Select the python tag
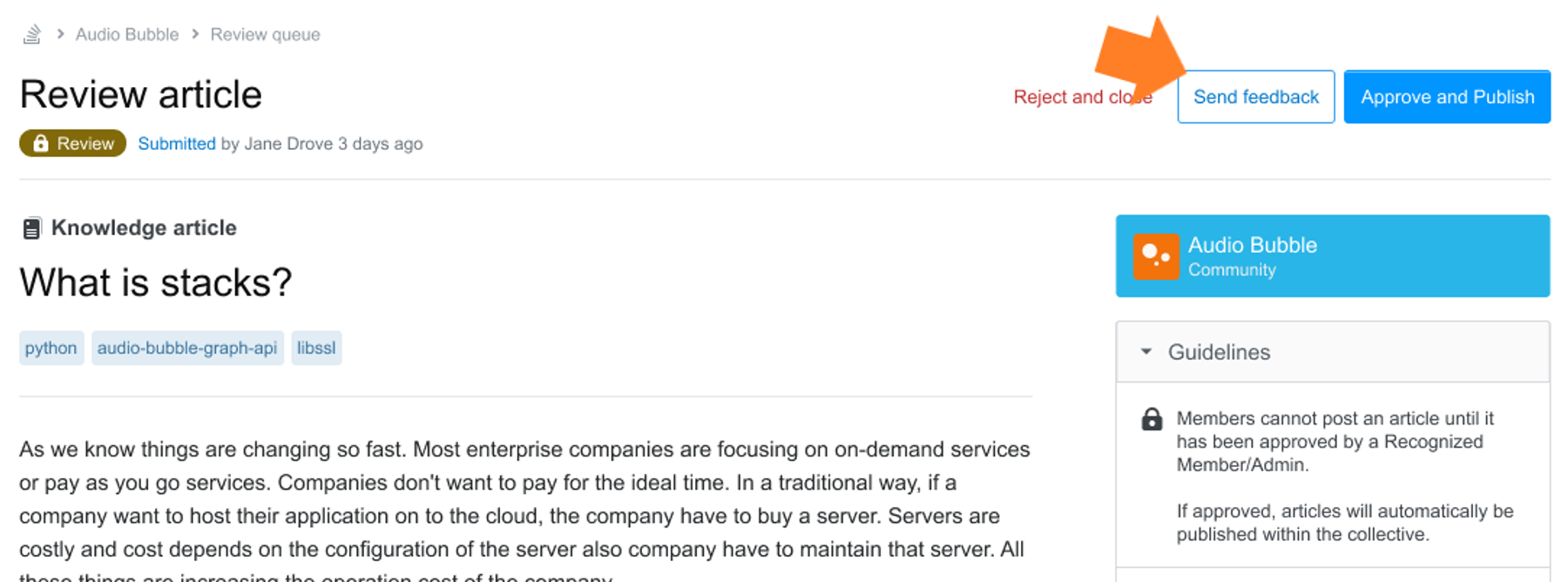Image resolution: width=1568 pixels, height=582 pixels. point(51,348)
